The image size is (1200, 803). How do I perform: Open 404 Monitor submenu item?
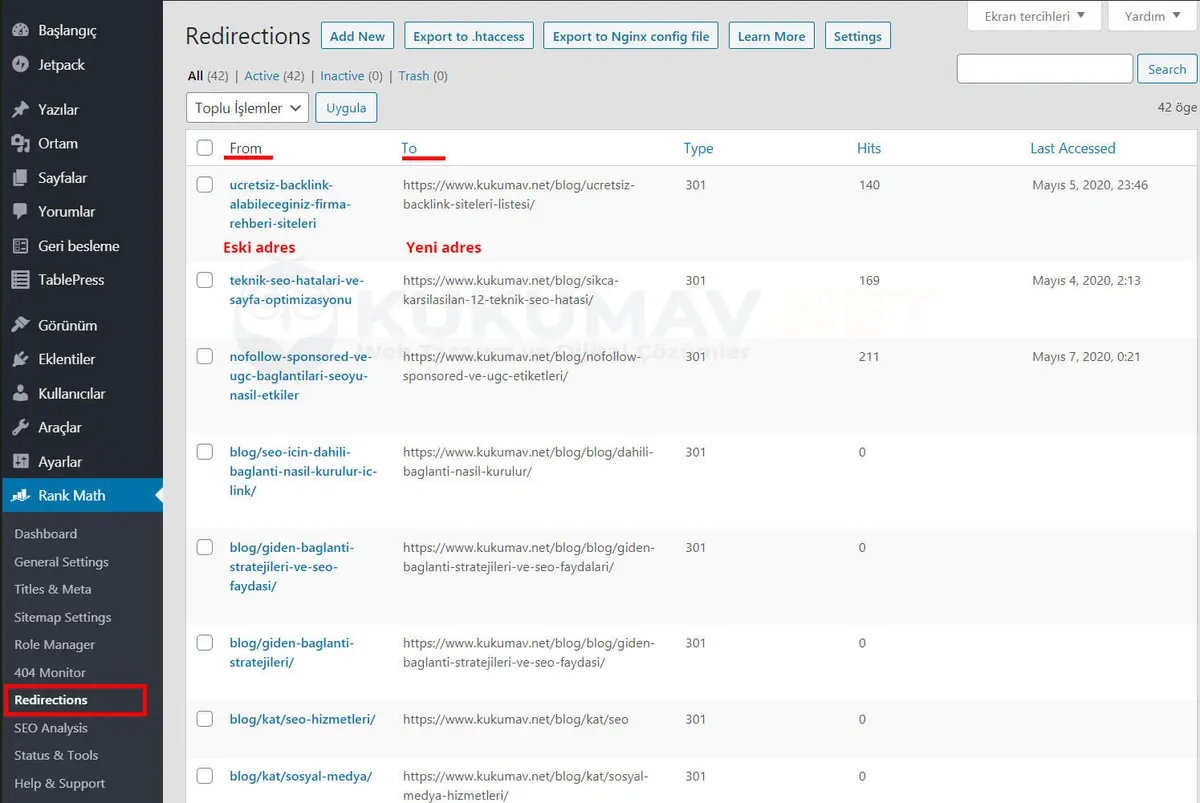50,672
